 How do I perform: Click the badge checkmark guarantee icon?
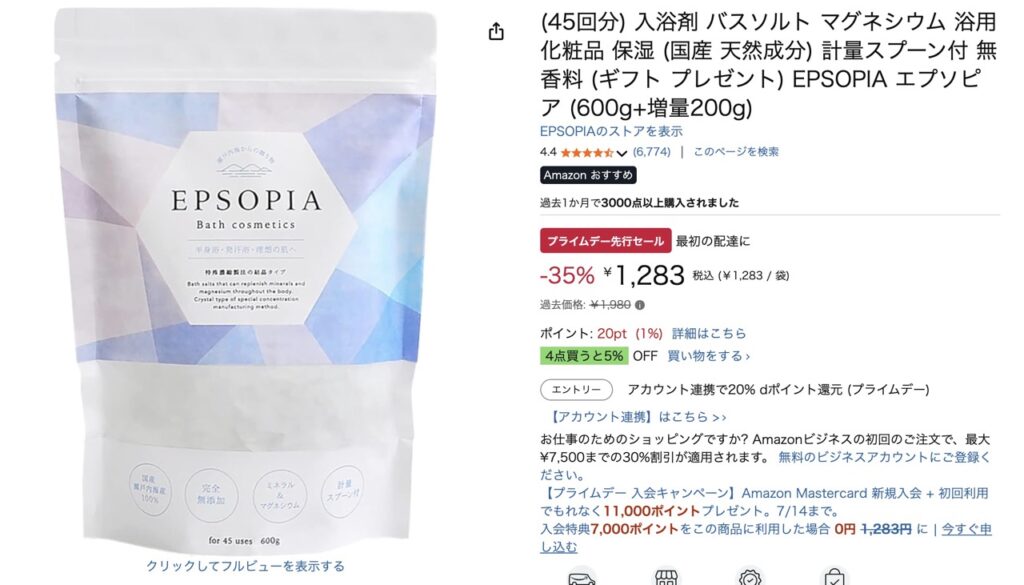coord(750,578)
